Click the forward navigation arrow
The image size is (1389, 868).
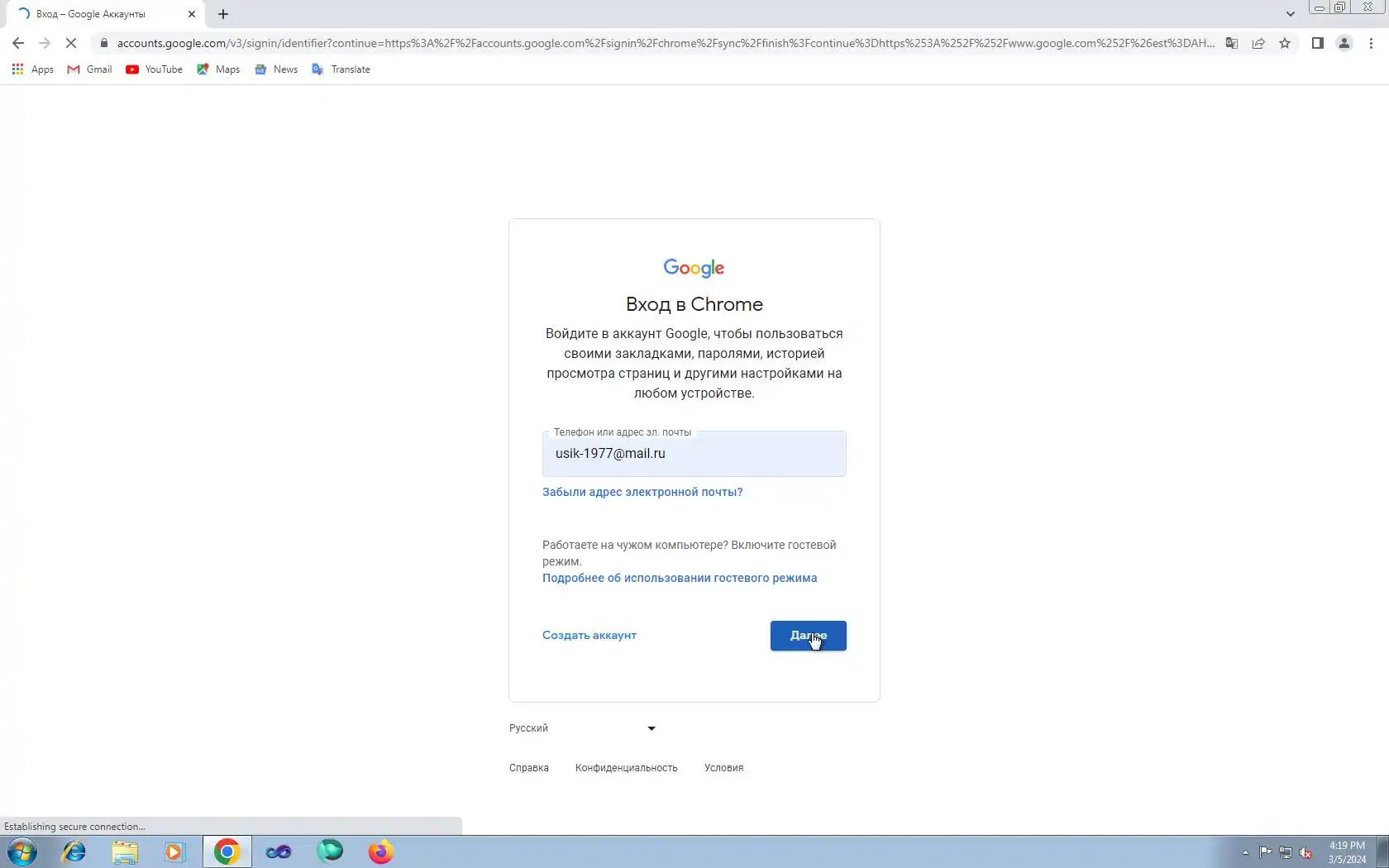45,43
